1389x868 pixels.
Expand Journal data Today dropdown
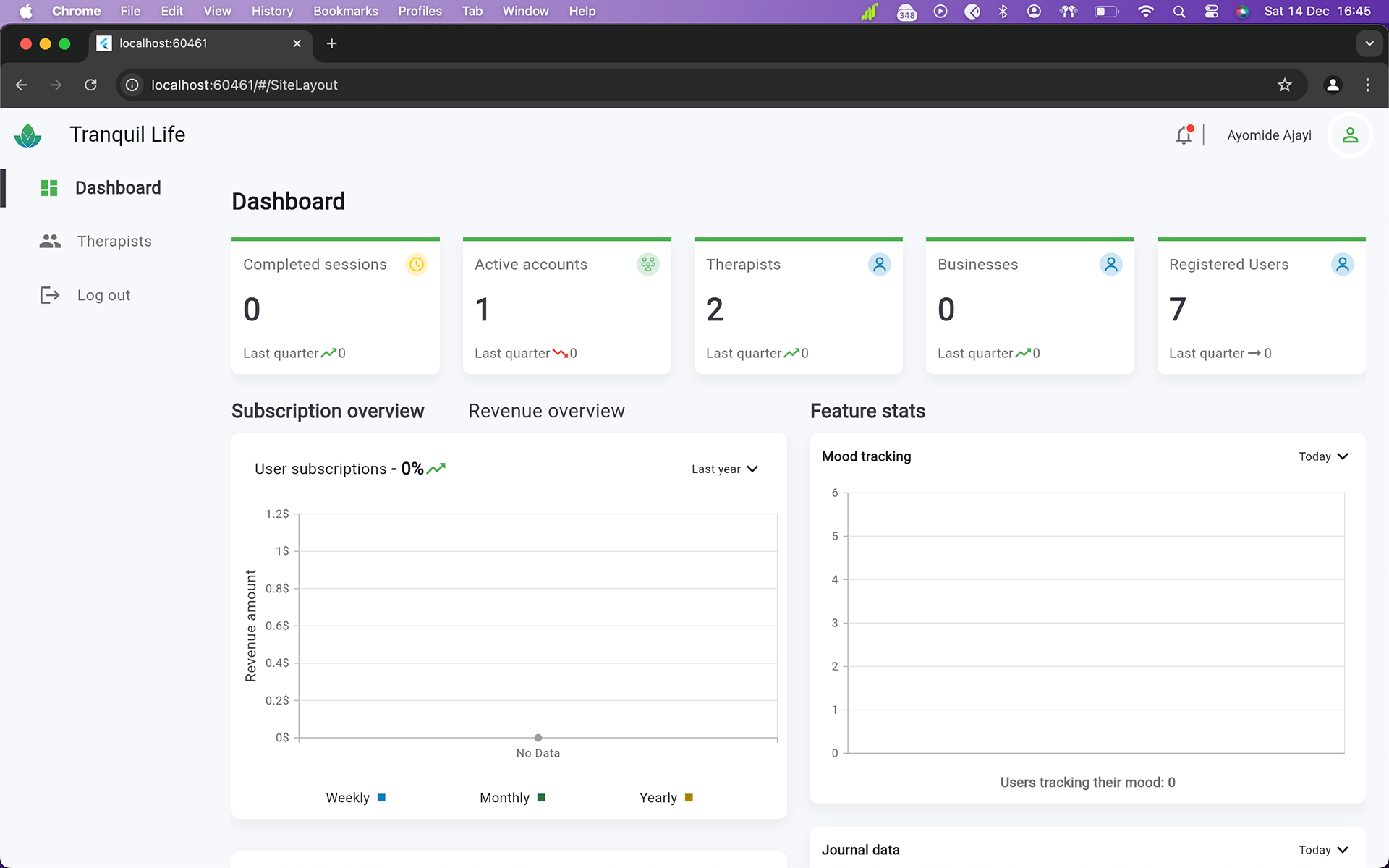click(x=1323, y=850)
